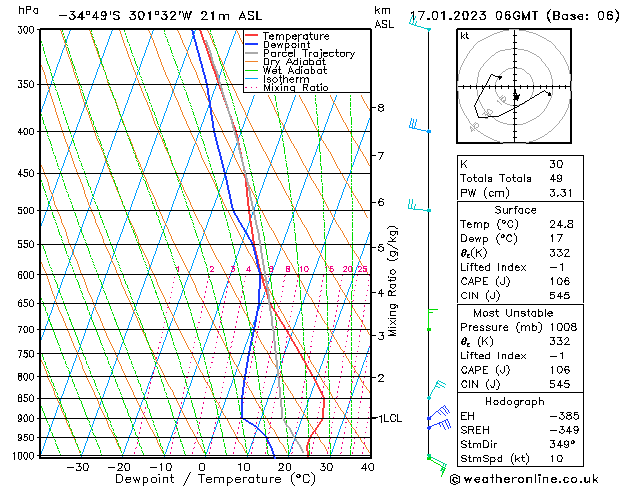The height and width of the screenshot is (486, 629).
Task: Click the 'hPa' pressure unit label
Action: (28, 11)
